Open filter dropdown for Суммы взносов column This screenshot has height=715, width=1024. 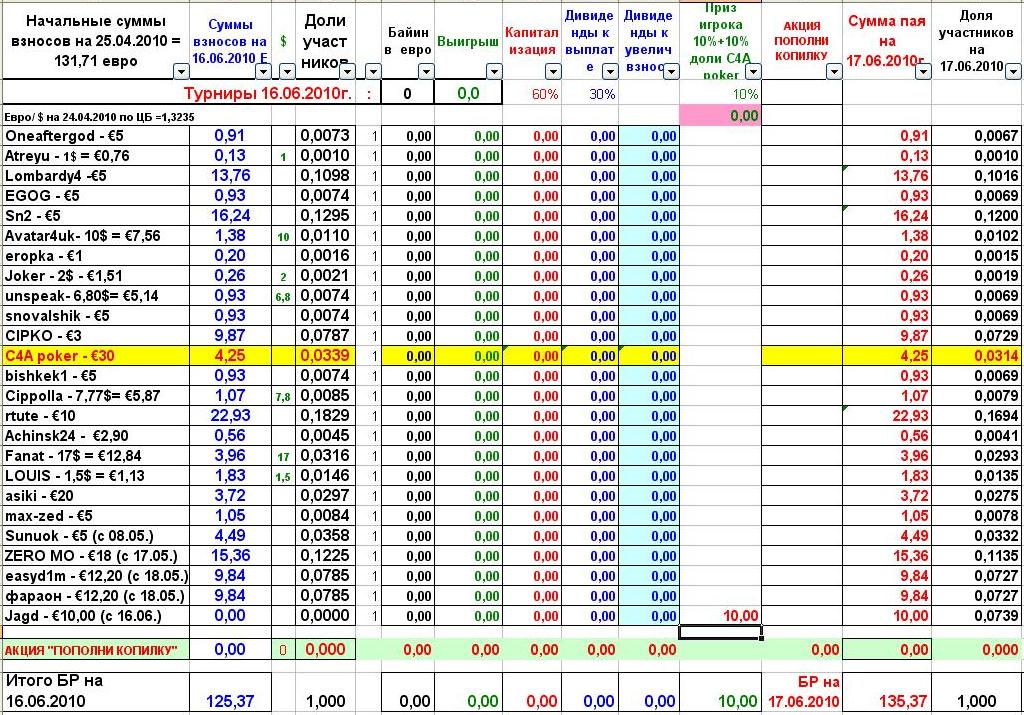pos(263,71)
